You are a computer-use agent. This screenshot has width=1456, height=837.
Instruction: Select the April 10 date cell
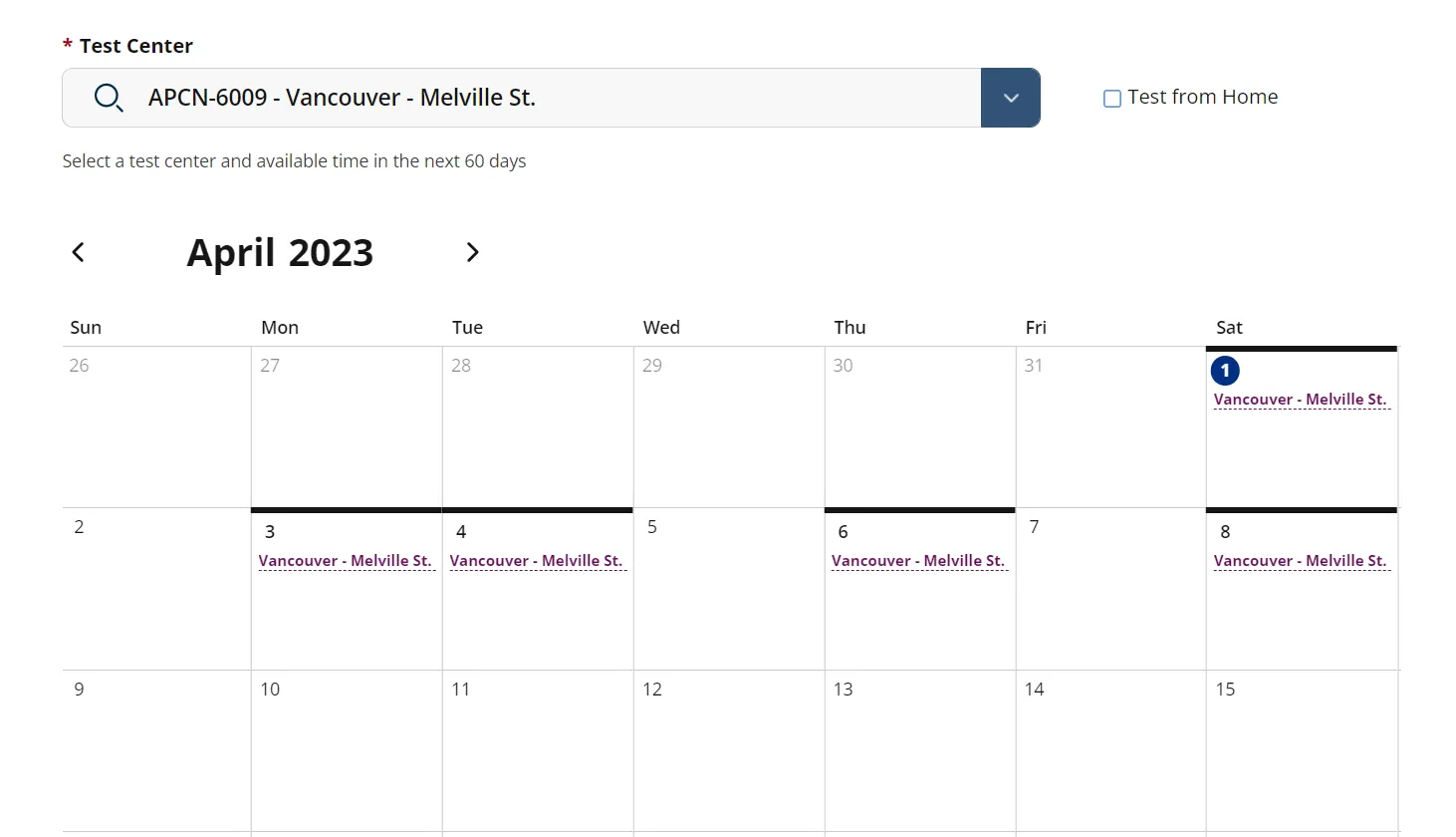347,750
